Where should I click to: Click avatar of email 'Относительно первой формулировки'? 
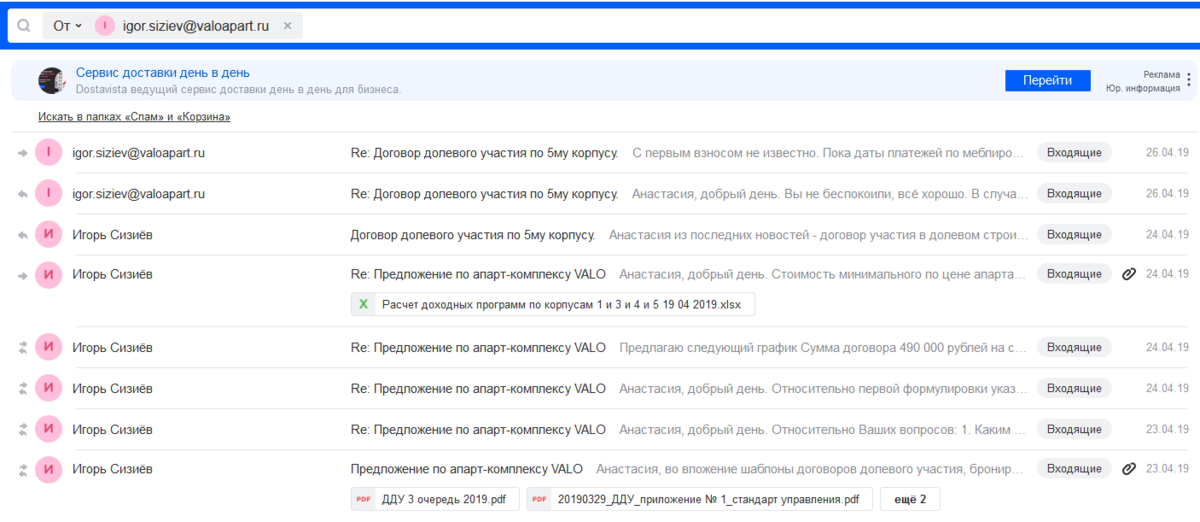[48, 388]
